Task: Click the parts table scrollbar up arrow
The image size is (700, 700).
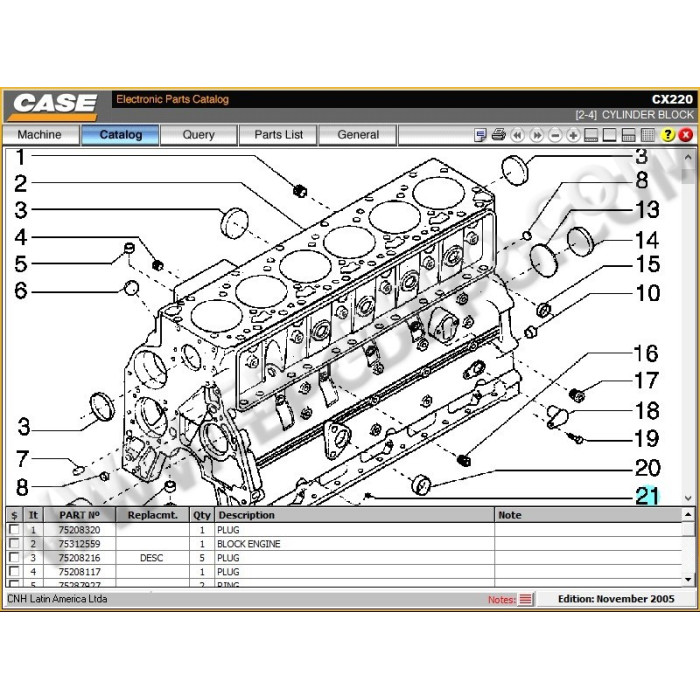Action: click(x=688, y=515)
